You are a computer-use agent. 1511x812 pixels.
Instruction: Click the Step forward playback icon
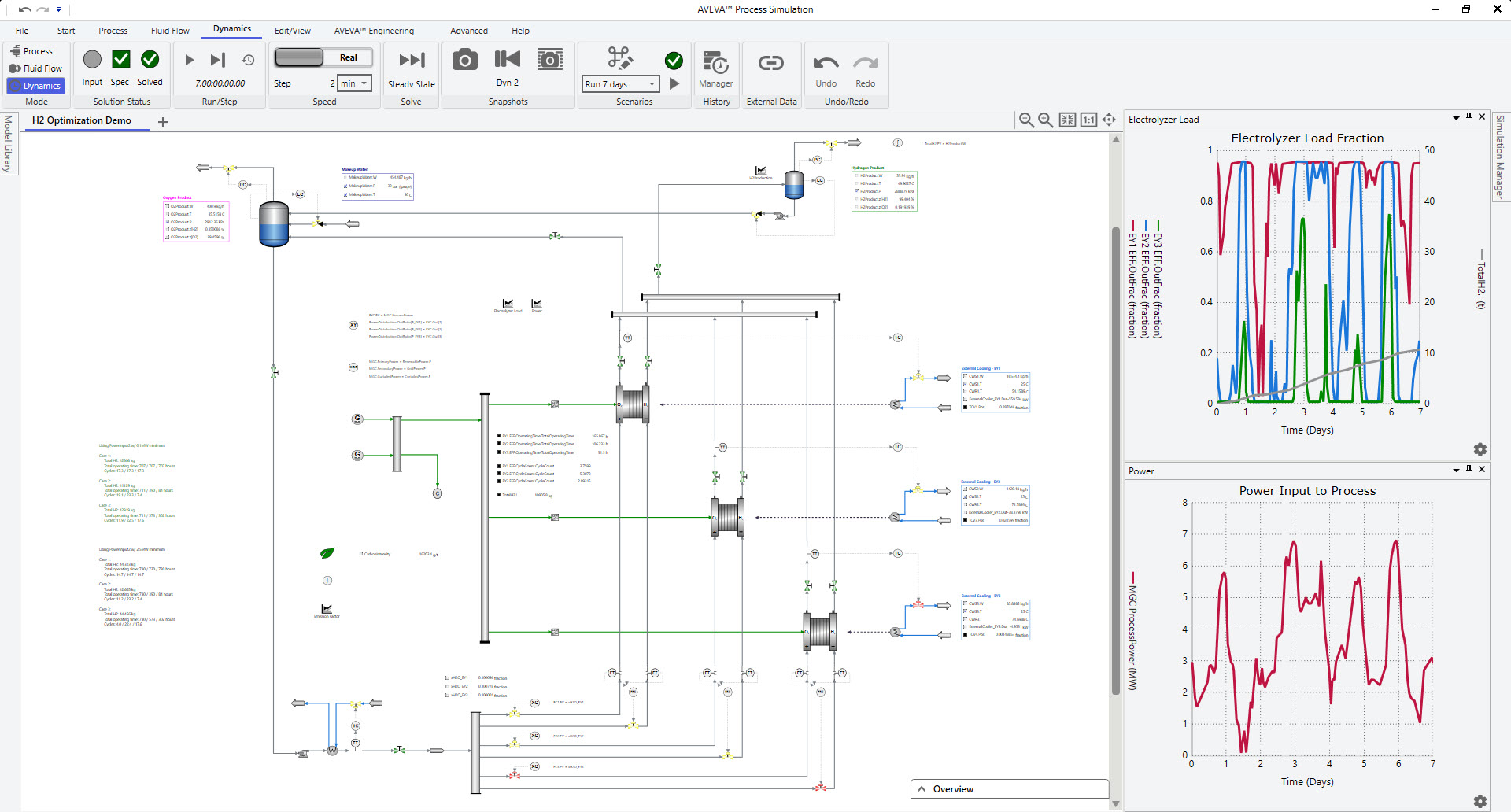[x=218, y=60]
